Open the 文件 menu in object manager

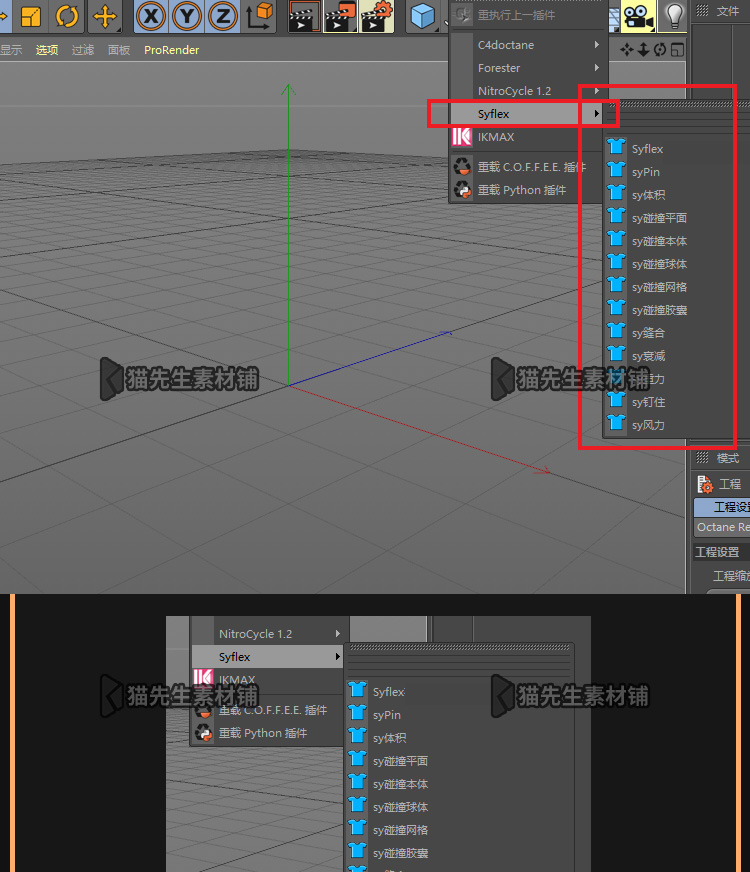click(x=728, y=11)
